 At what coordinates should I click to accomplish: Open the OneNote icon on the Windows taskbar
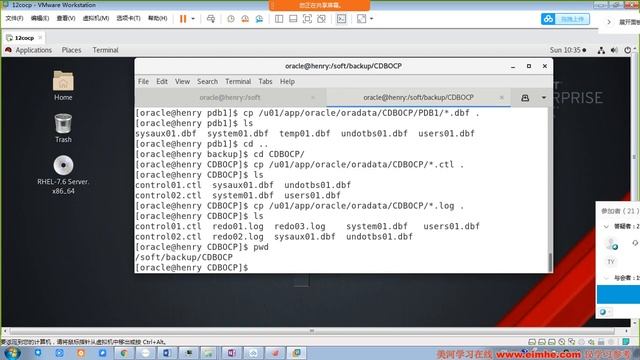point(231,353)
